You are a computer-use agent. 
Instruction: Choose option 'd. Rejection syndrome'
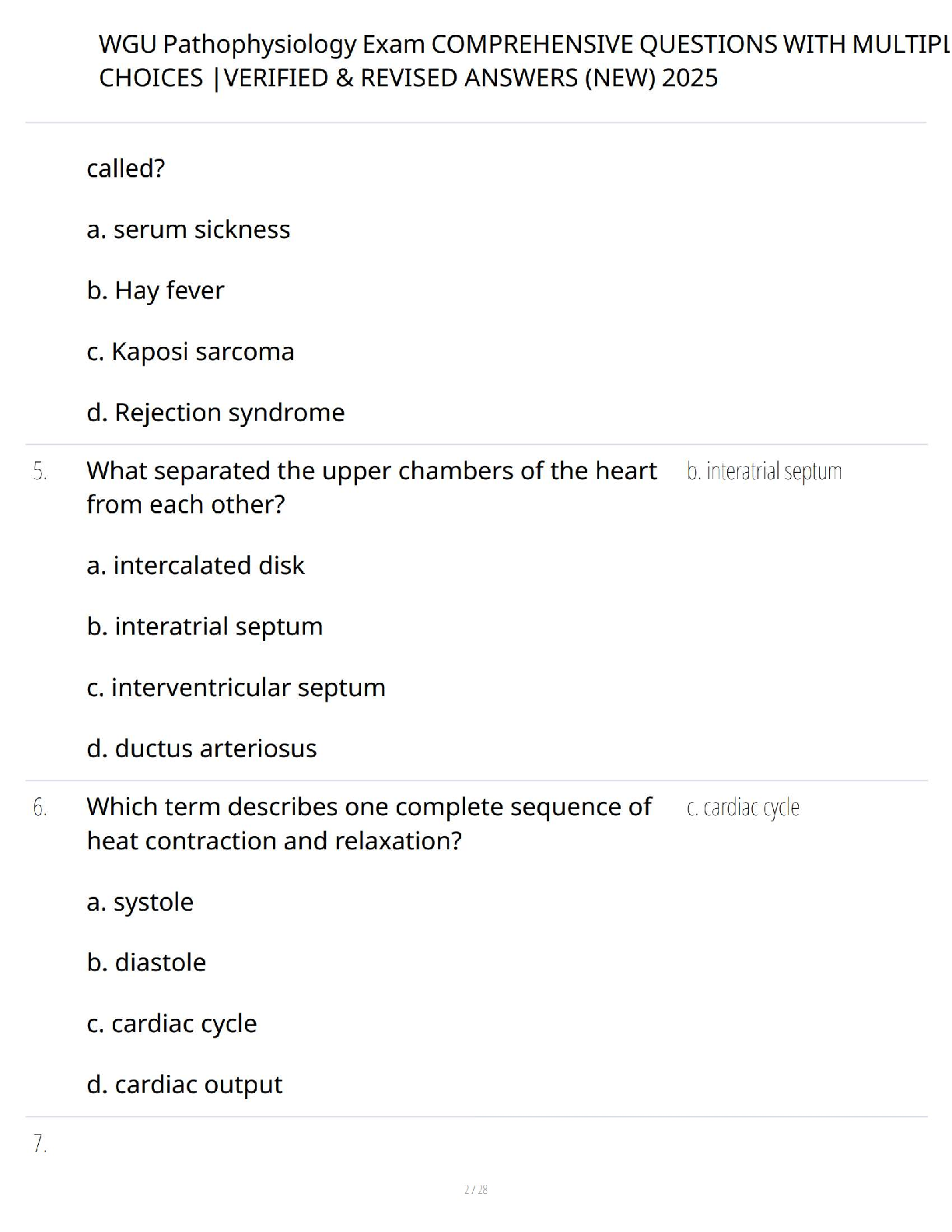[215, 412]
